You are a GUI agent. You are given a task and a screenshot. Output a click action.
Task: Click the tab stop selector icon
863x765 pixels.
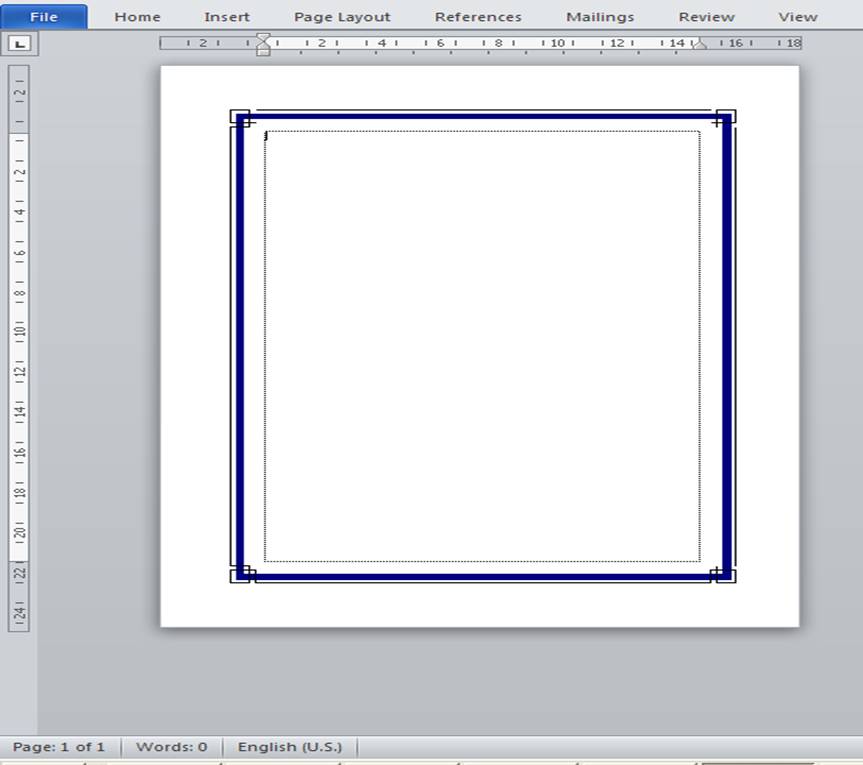19,43
